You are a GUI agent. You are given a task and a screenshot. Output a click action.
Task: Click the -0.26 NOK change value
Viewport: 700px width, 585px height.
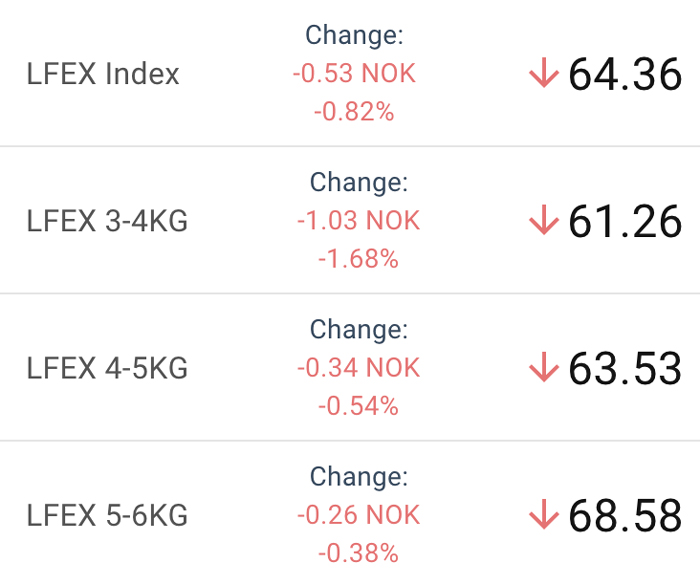click(x=358, y=514)
